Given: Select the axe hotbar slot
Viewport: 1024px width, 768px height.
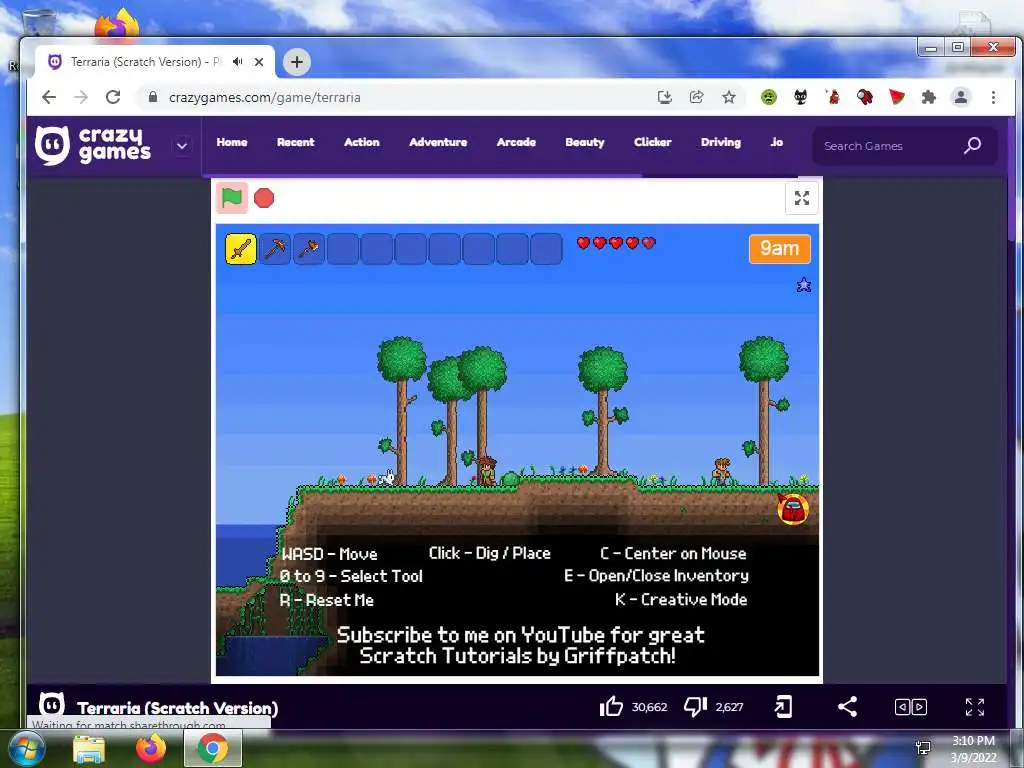Looking at the screenshot, I should tap(309, 249).
